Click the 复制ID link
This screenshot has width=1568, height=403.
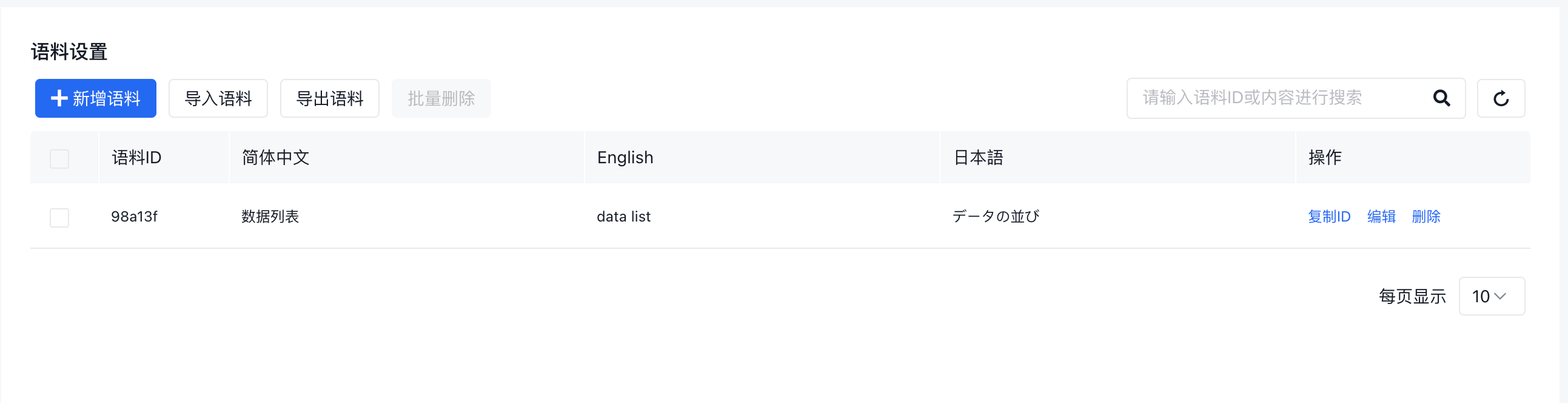1328,217
